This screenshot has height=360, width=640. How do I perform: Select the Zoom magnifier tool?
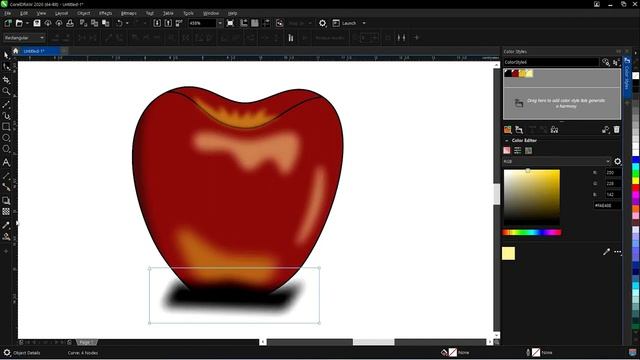(x=6, y=91)
